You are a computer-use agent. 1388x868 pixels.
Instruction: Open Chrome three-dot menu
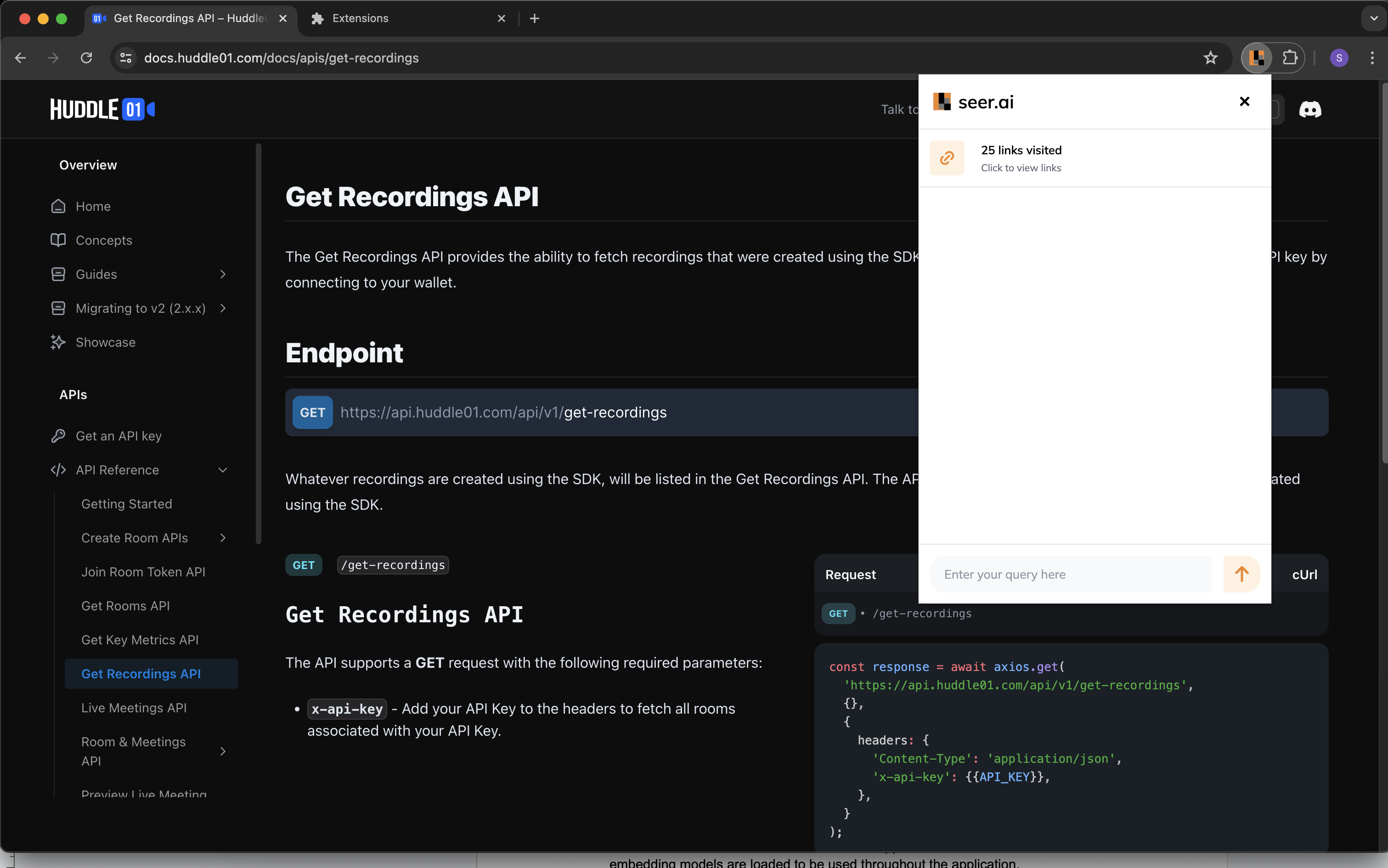[x=1372, y=57]
